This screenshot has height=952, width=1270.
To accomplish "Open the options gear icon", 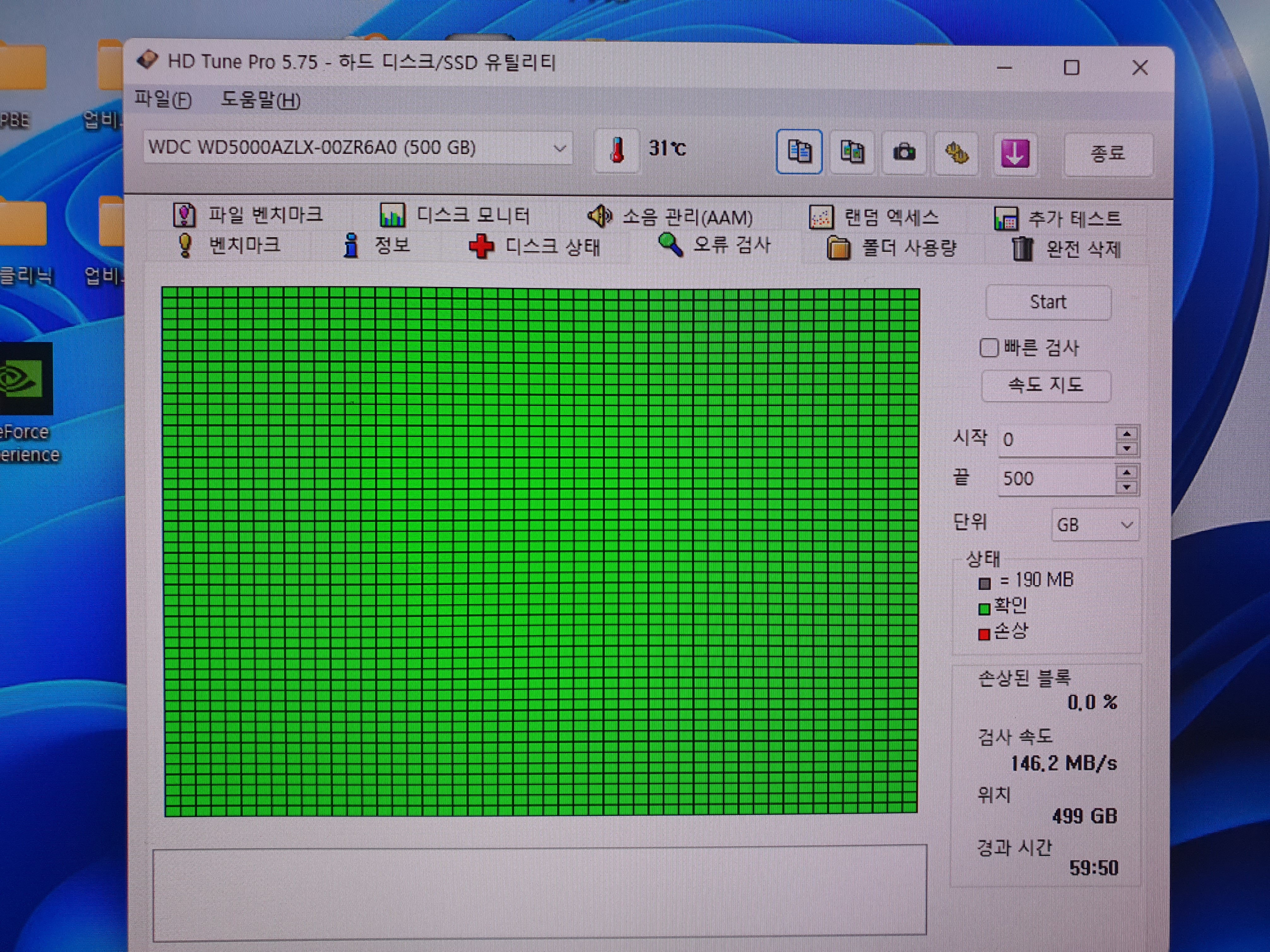I will coord(957,153).
